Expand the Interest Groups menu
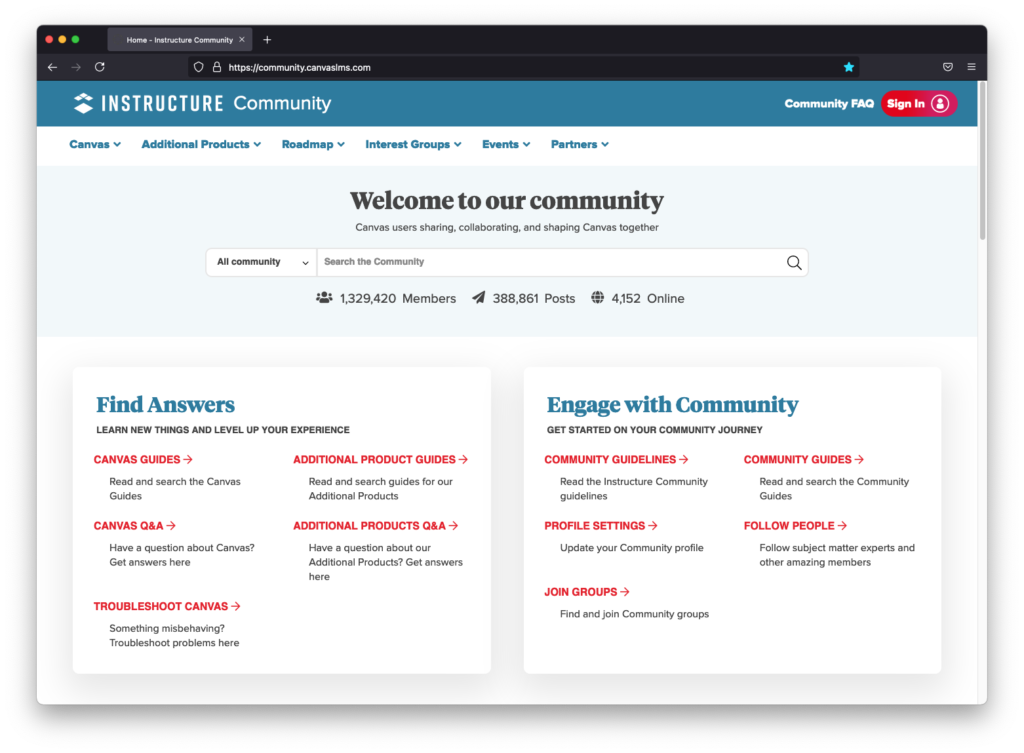The image size is (1024, 753). tap(413, 144)
